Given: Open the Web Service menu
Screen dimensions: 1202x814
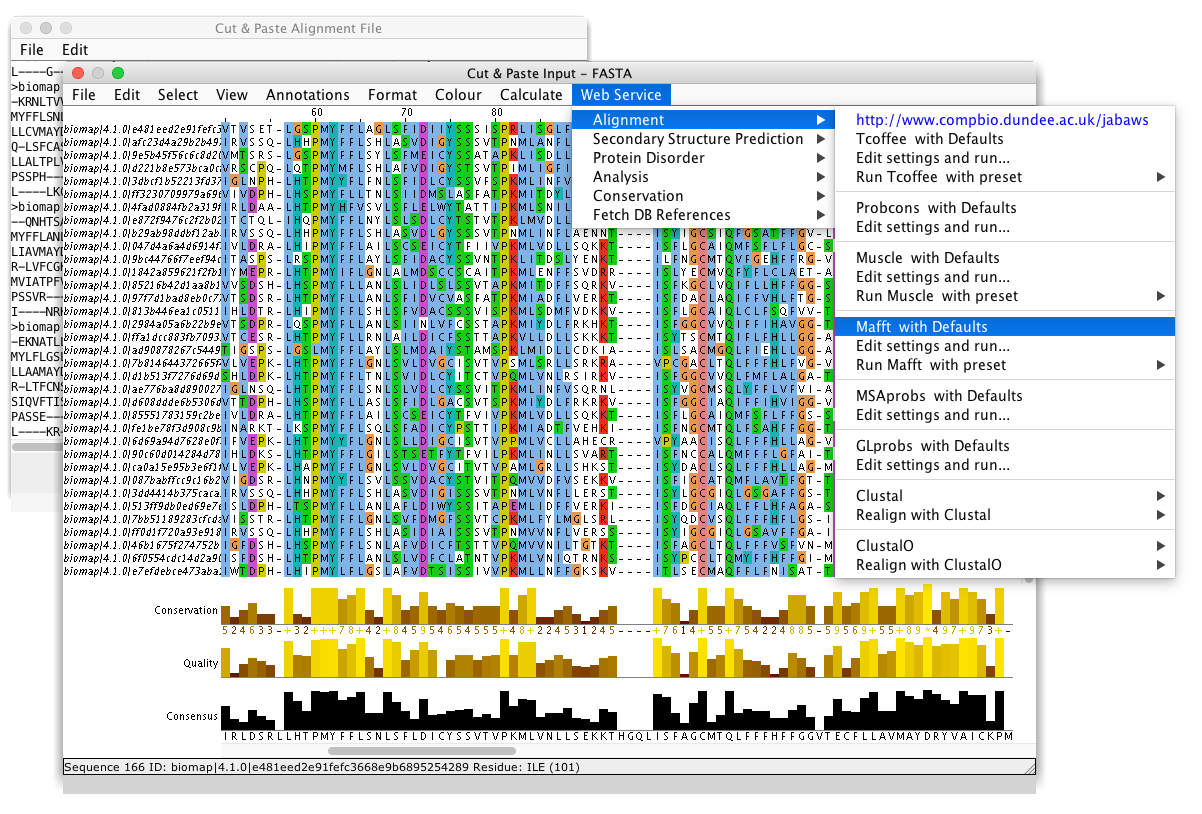Looking at the screenshot, I should (x=621, y=95).
